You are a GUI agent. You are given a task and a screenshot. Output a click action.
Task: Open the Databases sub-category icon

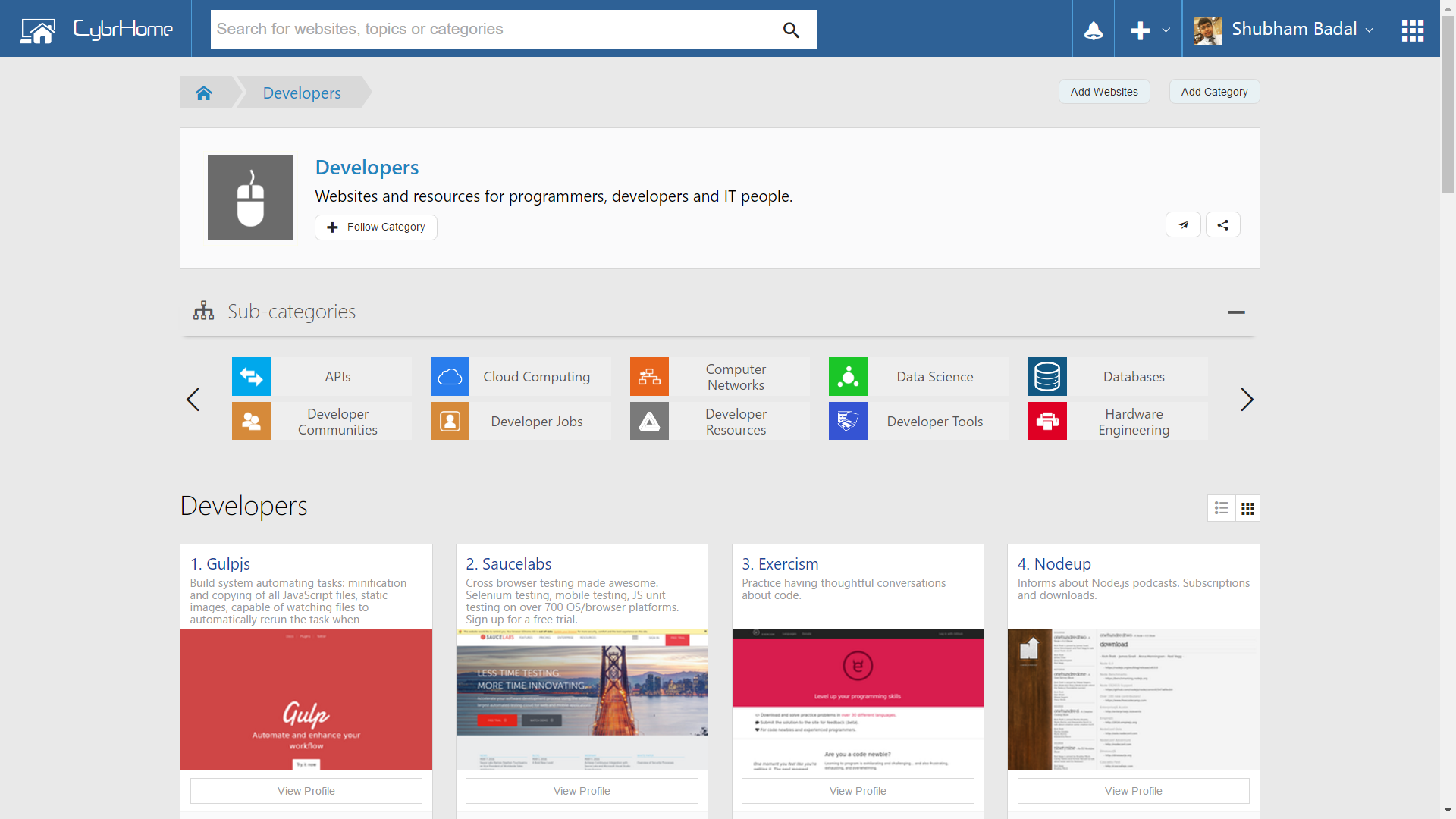[x=1047, y=377]
